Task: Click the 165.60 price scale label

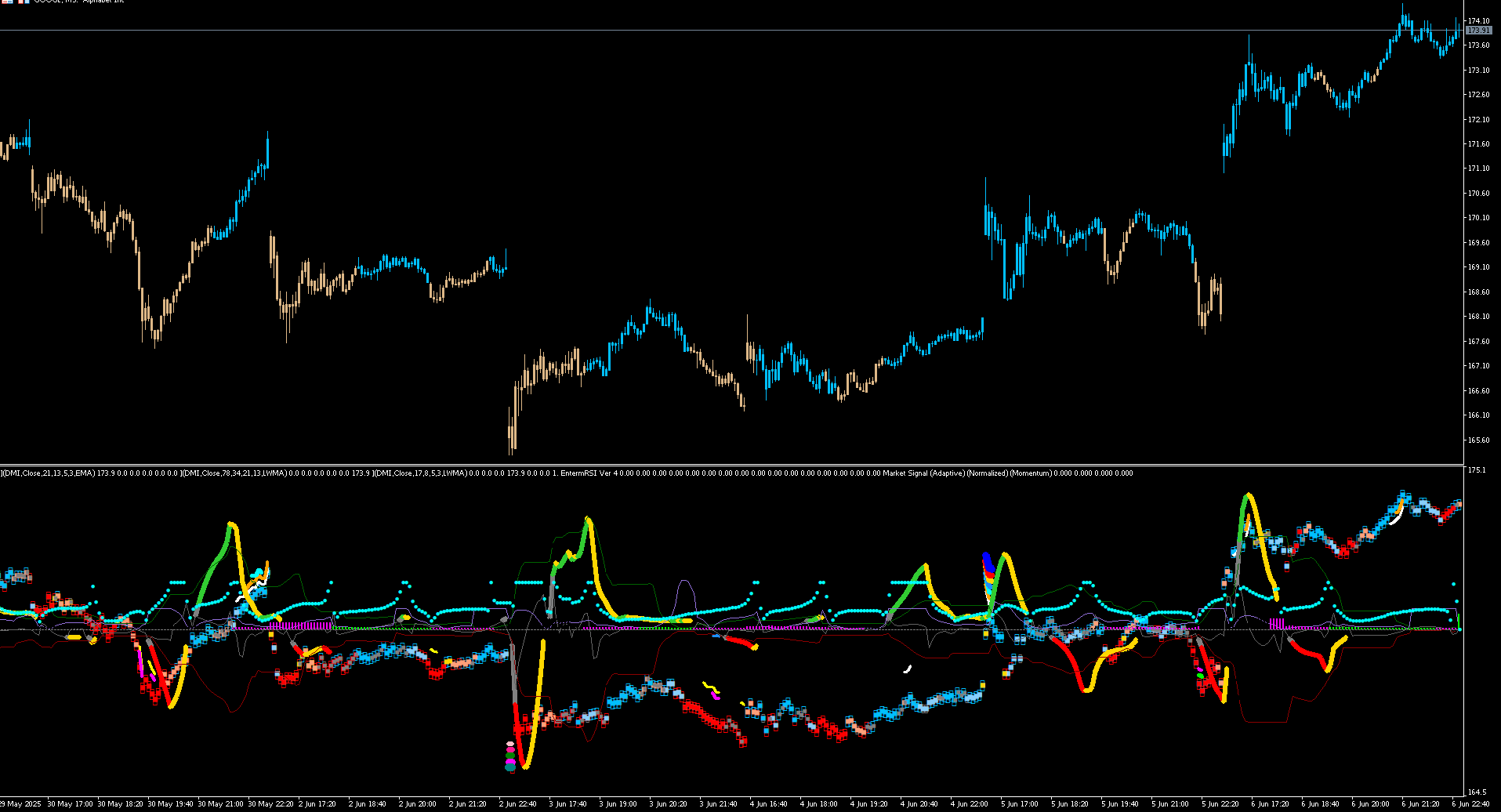Action: point(1478,440)
